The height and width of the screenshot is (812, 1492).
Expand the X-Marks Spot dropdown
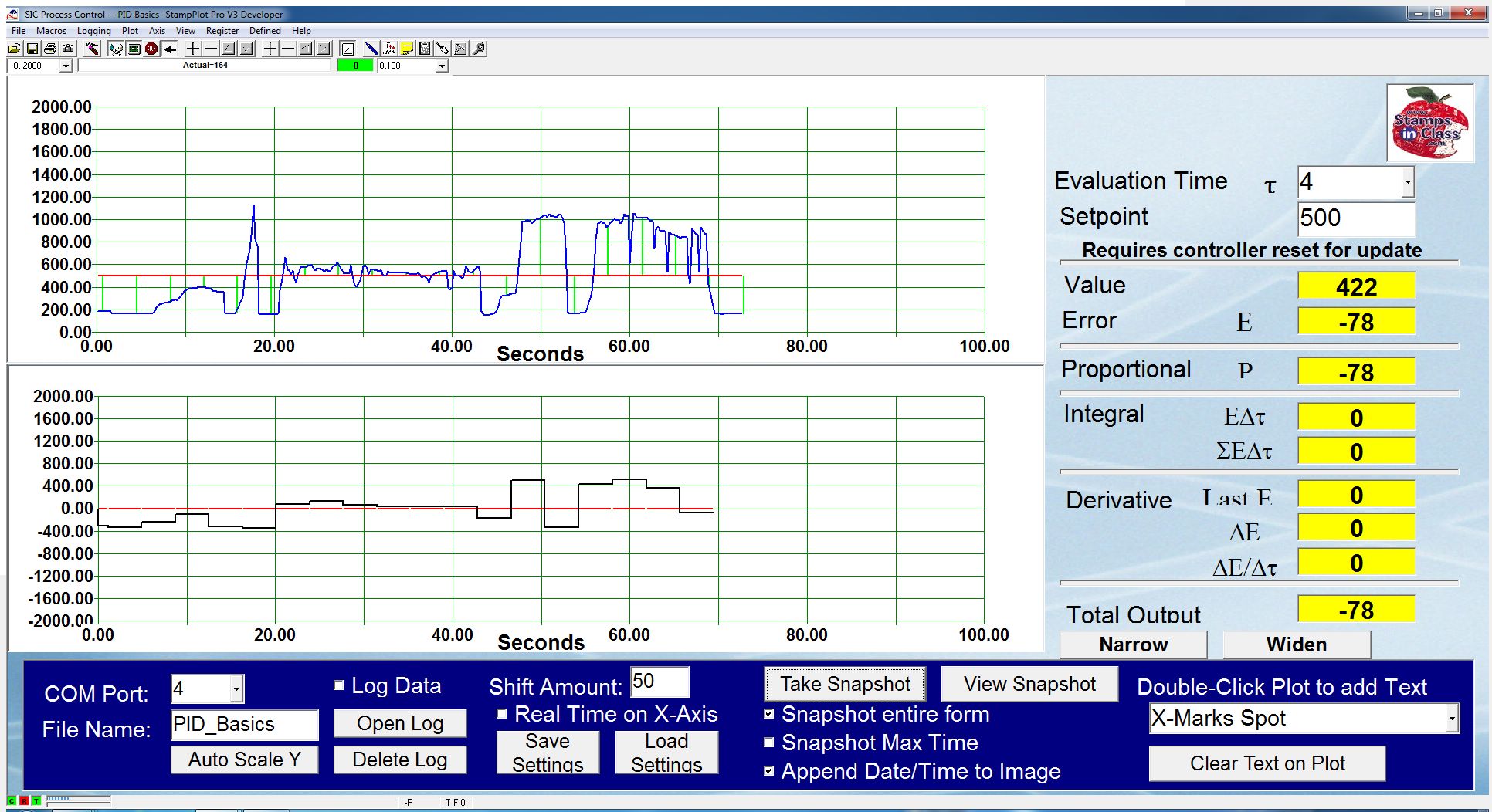(x=1452, y=719)
